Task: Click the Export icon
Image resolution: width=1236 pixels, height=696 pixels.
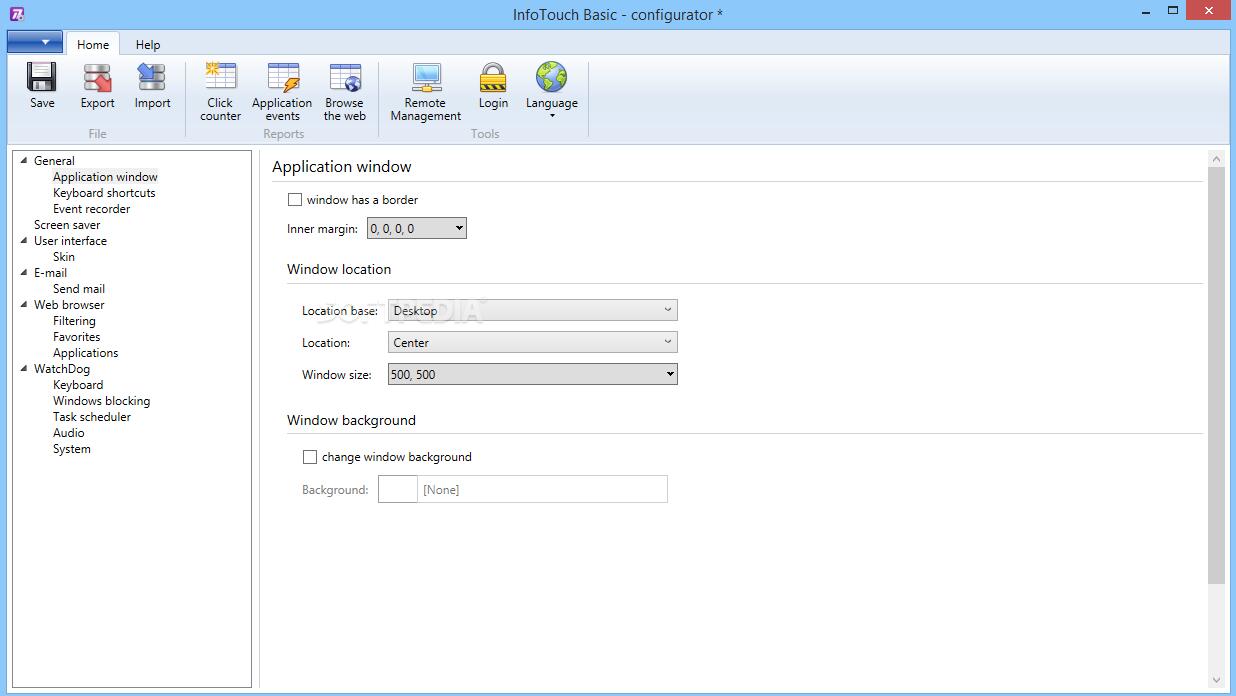Action: click(x=96, y=85)
